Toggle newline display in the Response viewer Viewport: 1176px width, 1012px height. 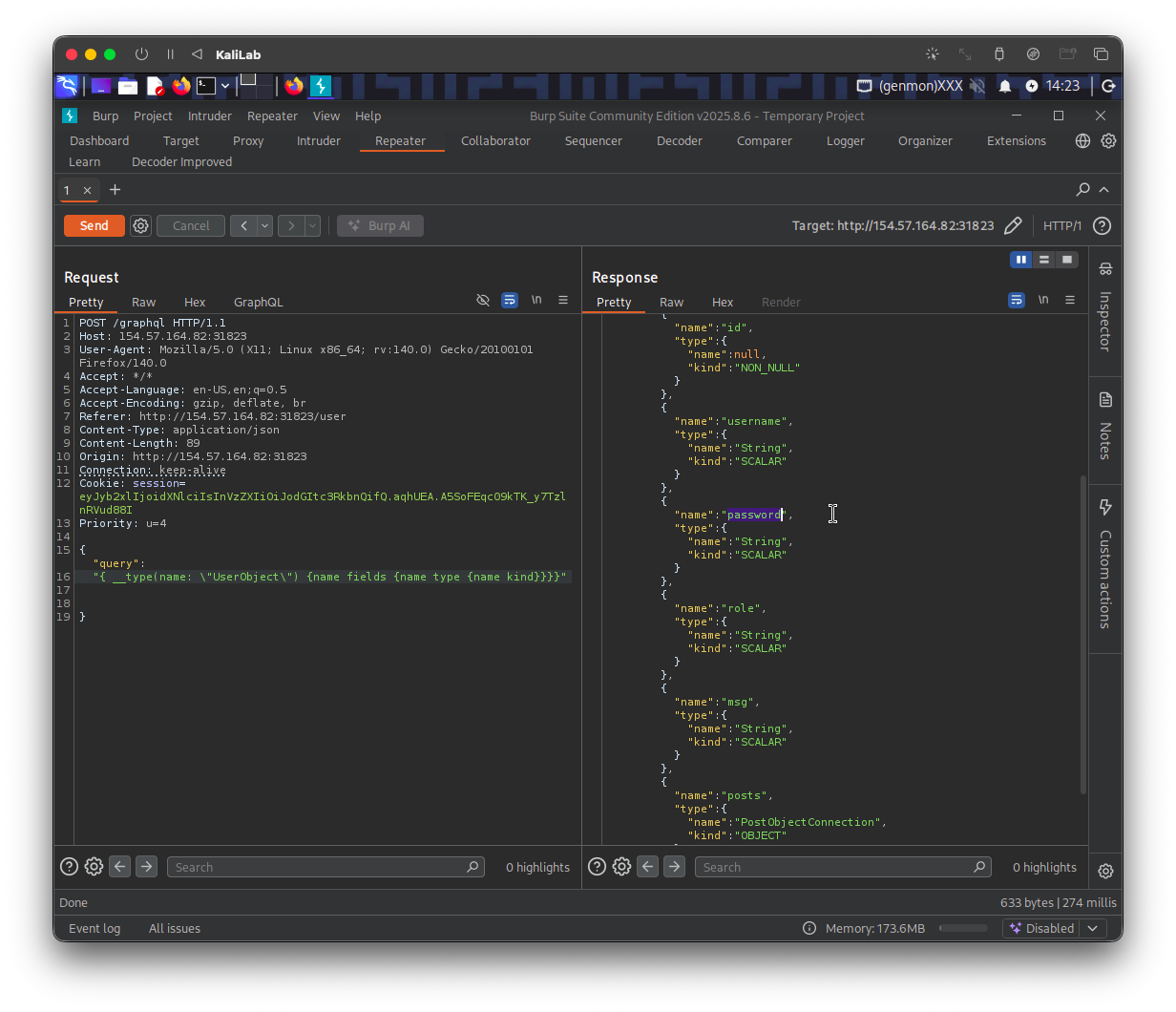click(x=1043, y=300)
